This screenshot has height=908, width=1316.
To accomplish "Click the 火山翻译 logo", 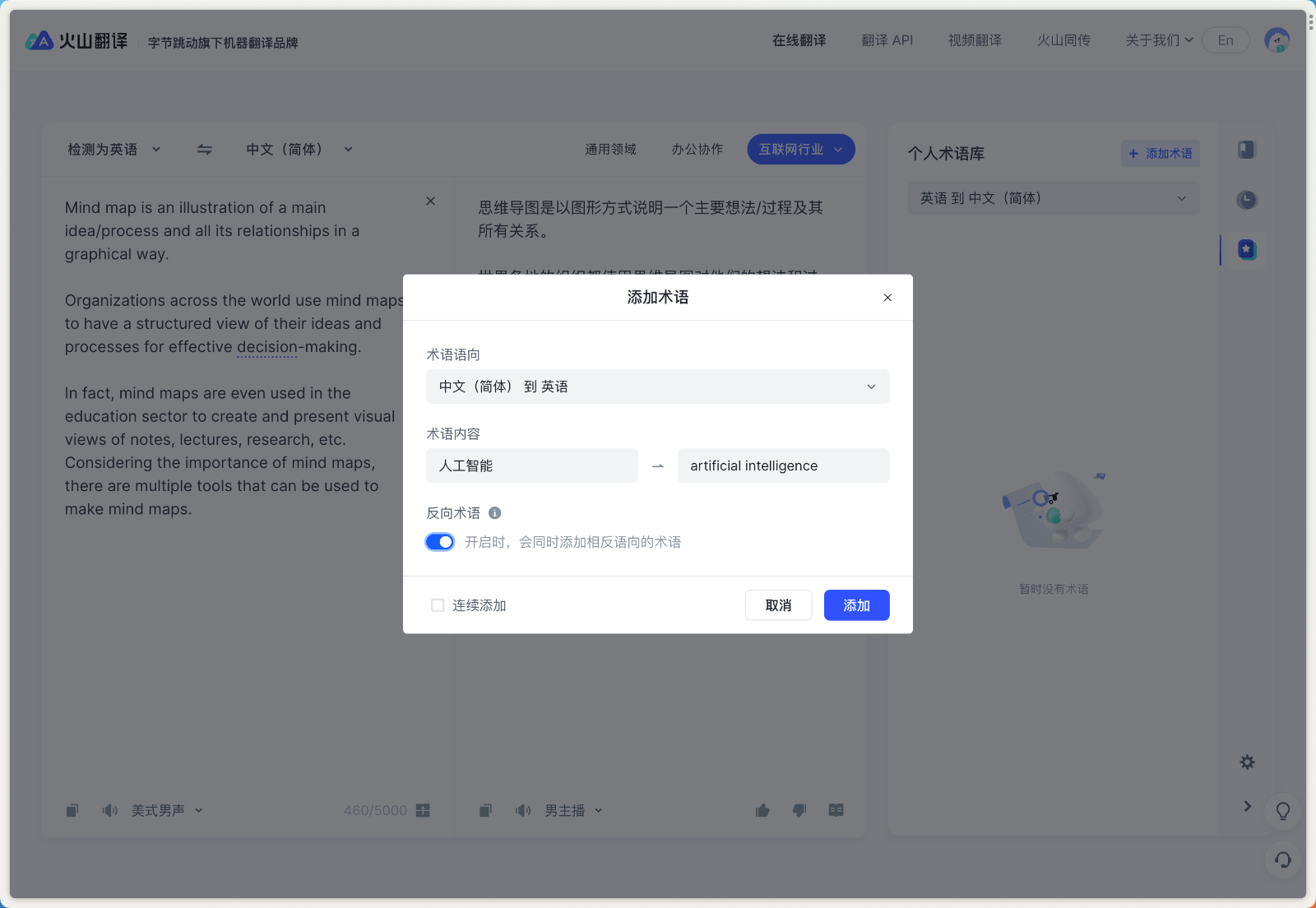I will tap(76, 40).
